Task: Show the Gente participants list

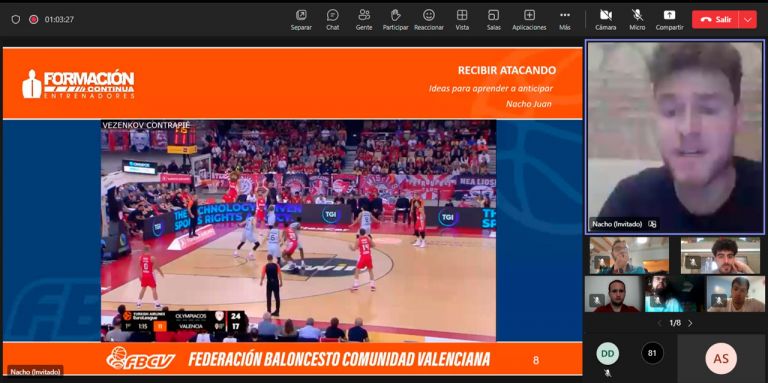Action: point(364,20)
